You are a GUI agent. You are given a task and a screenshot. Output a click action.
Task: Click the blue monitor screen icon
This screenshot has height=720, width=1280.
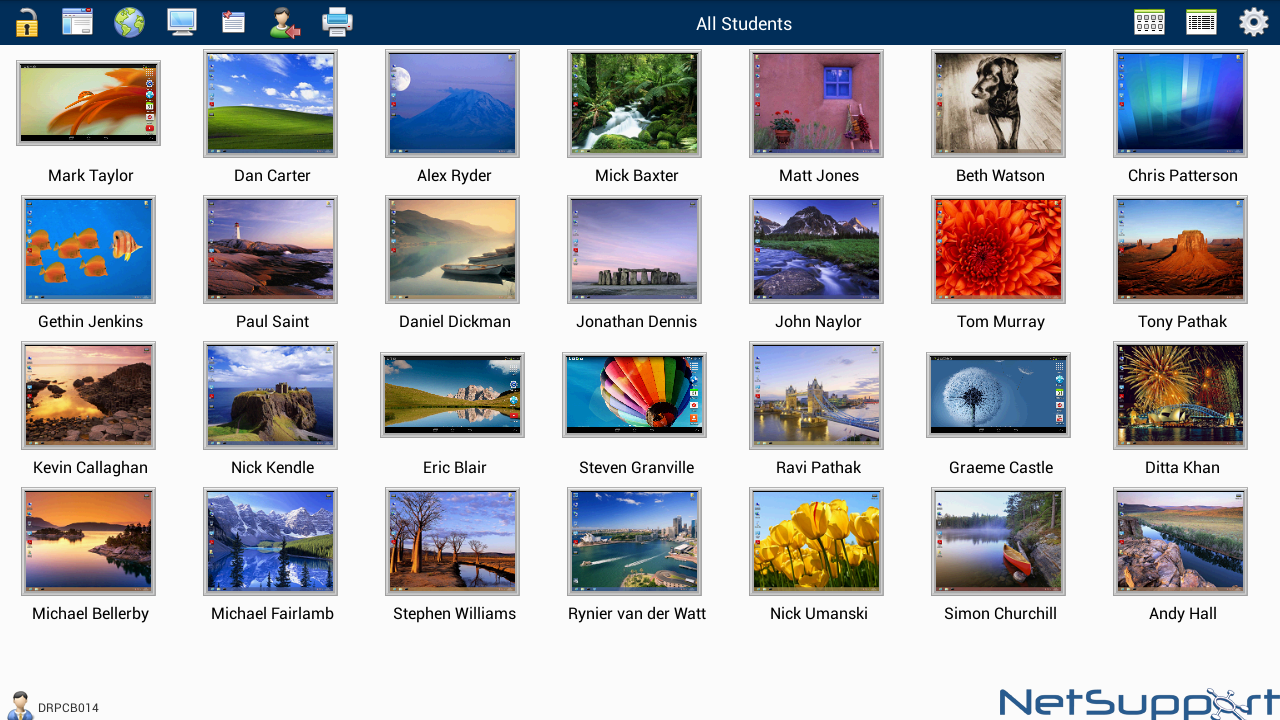[181, 22]
